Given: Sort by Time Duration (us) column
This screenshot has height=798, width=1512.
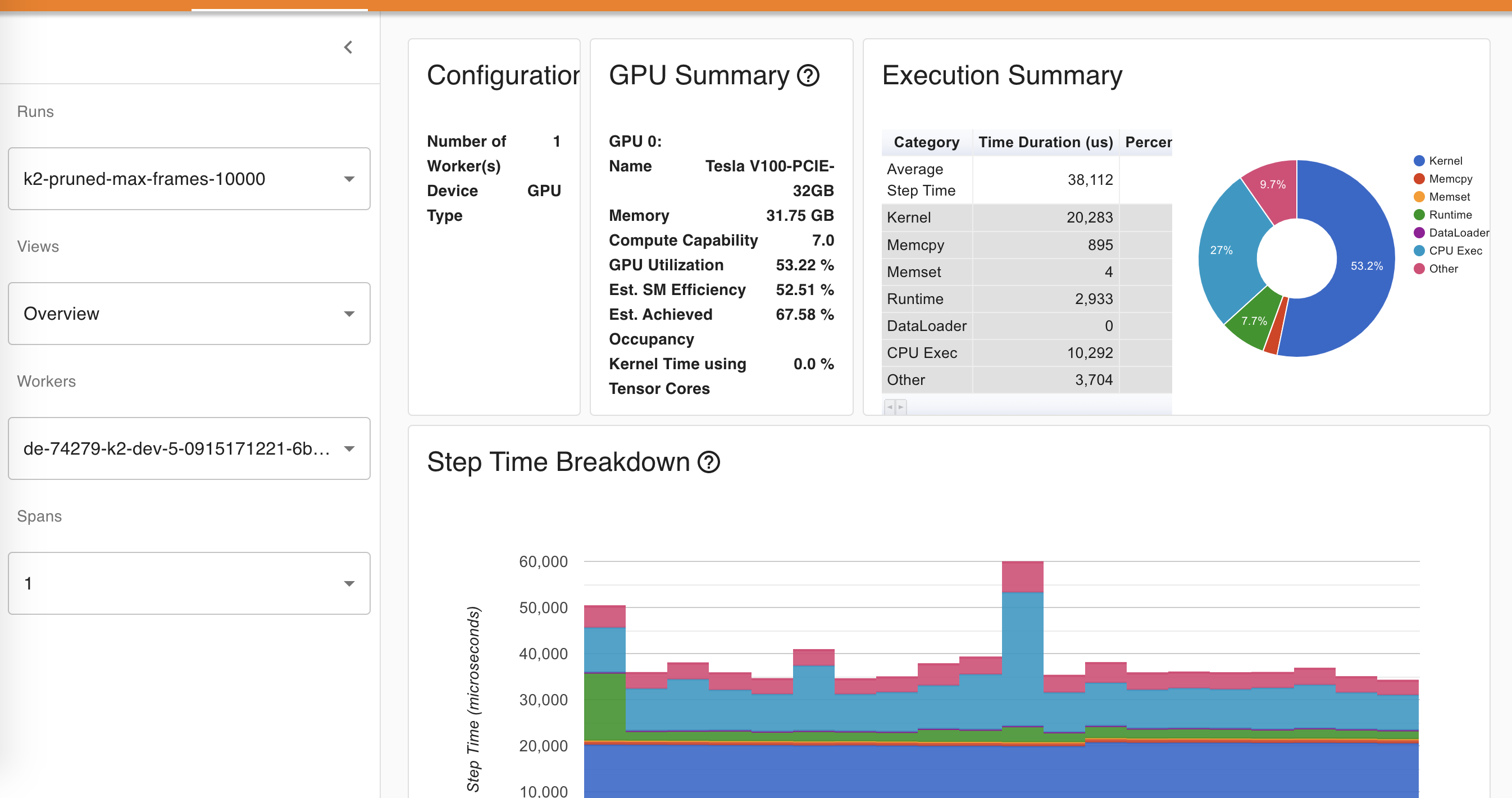Looking at the screenshot, I should click(1045, 142).
